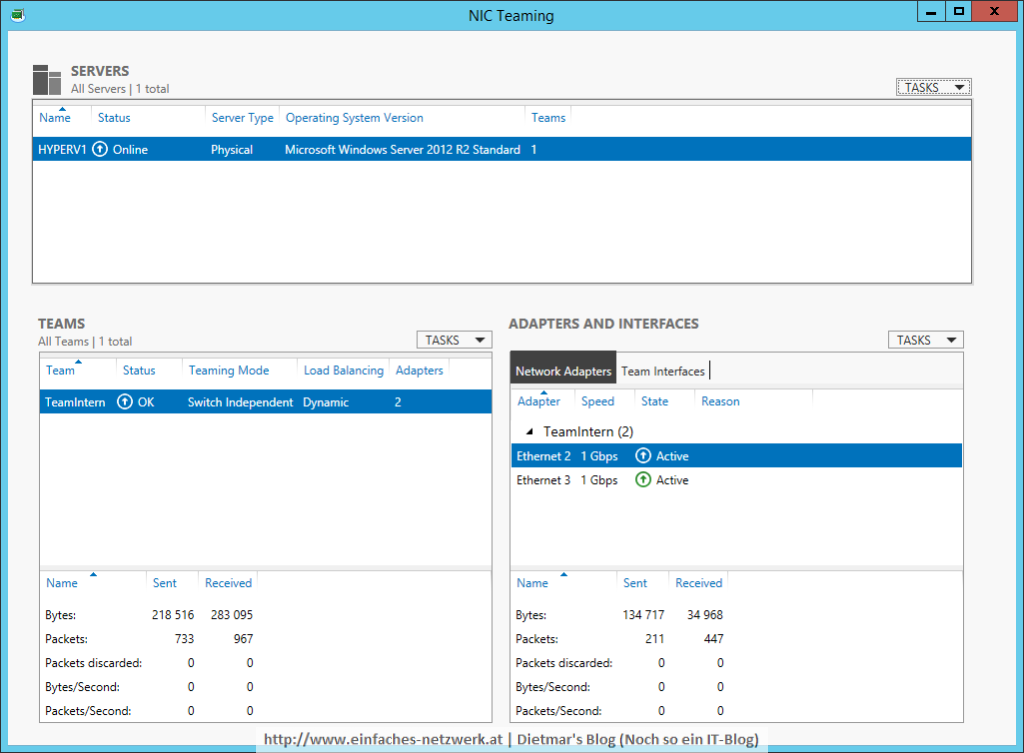Click the Online status icon for HYPERV1
Image resolution: width=1024 pixels, height=753 pixels.
99,150
